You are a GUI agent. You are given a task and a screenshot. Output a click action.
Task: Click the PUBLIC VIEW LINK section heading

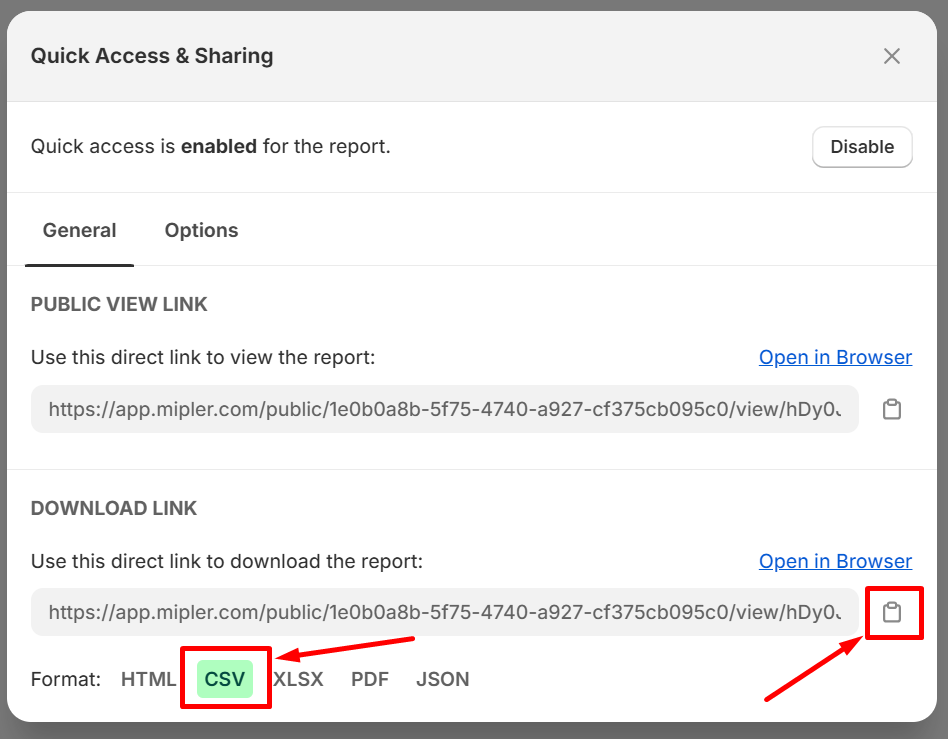(x=119, y=305)
